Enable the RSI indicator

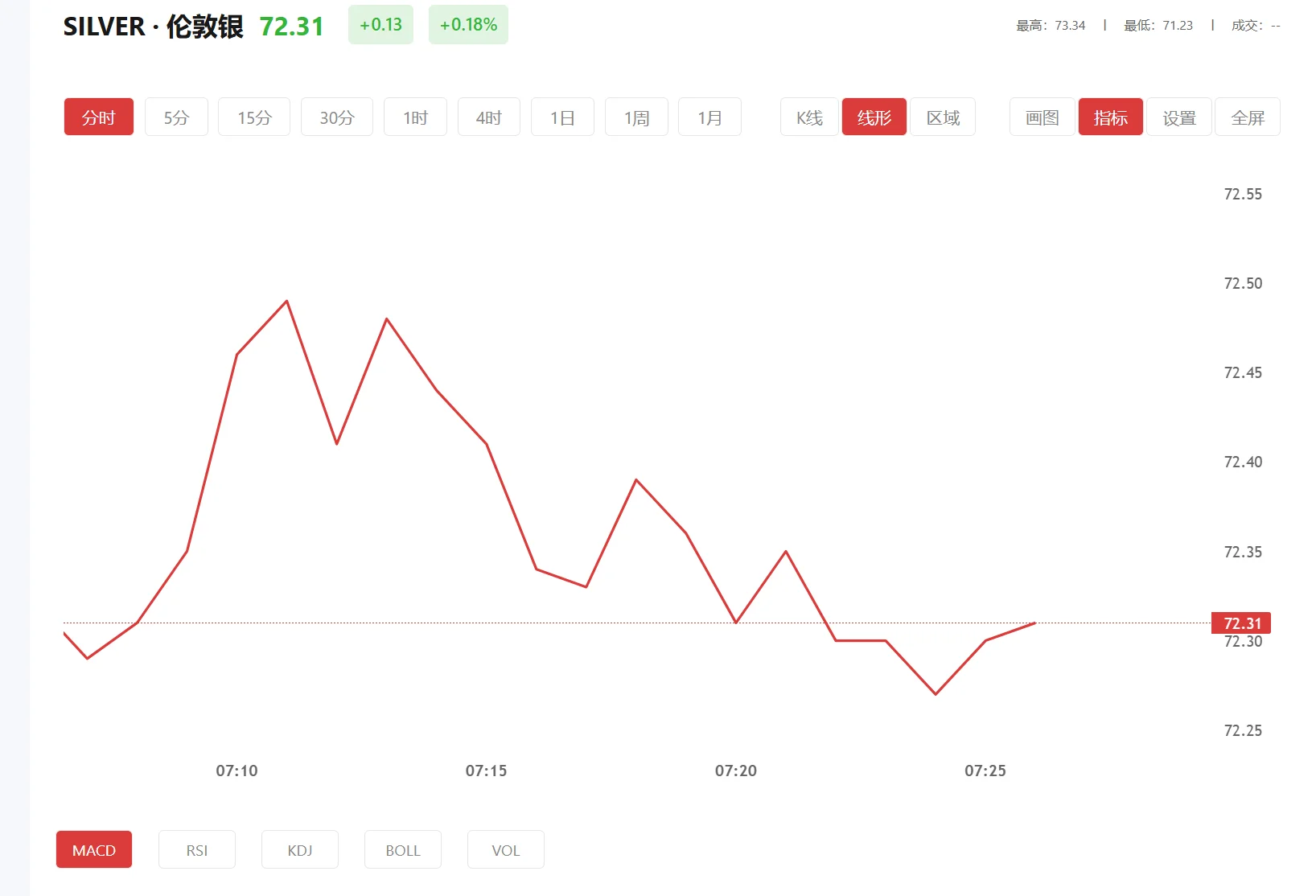click(196, 849)
